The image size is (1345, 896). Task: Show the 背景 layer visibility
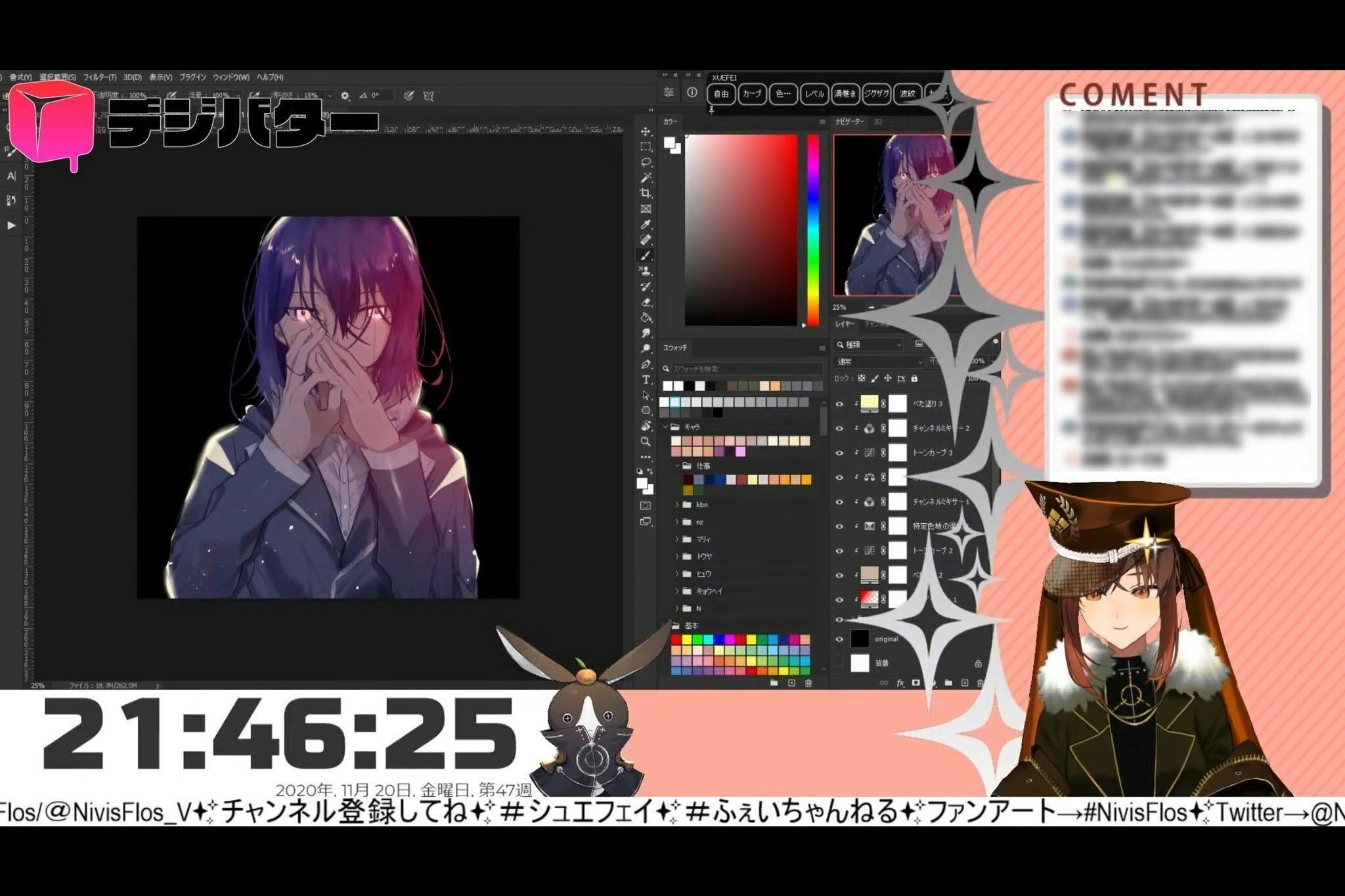point(839,664)
